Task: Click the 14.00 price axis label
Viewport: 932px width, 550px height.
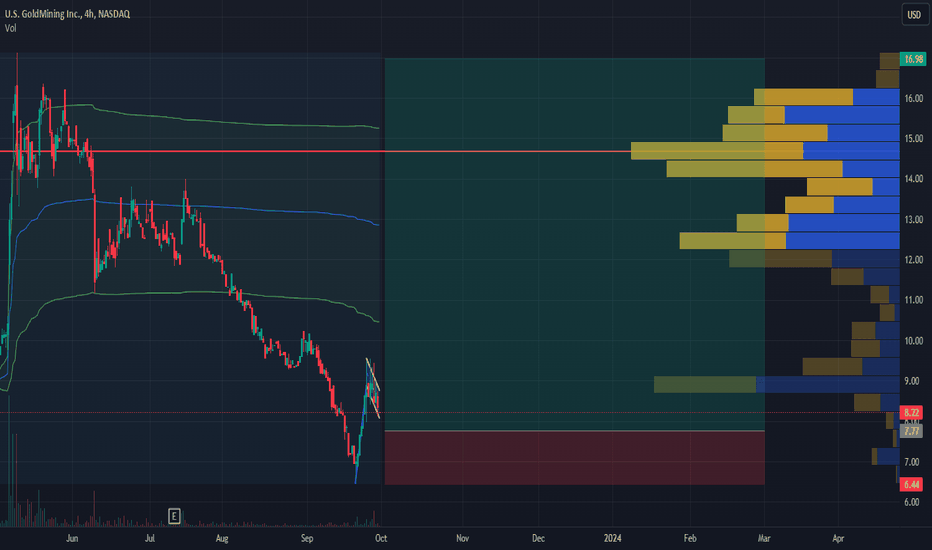Action: pyautogui.click(x=914, y=179)
